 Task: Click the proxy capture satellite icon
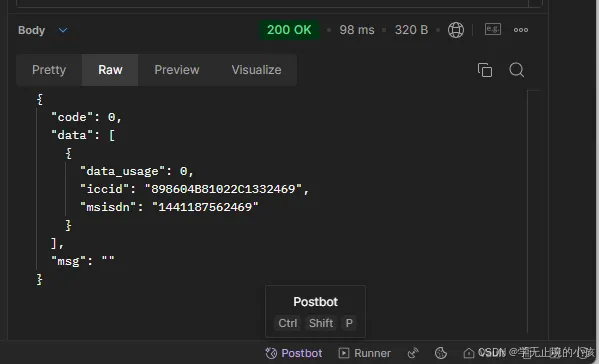click(413, 353)
